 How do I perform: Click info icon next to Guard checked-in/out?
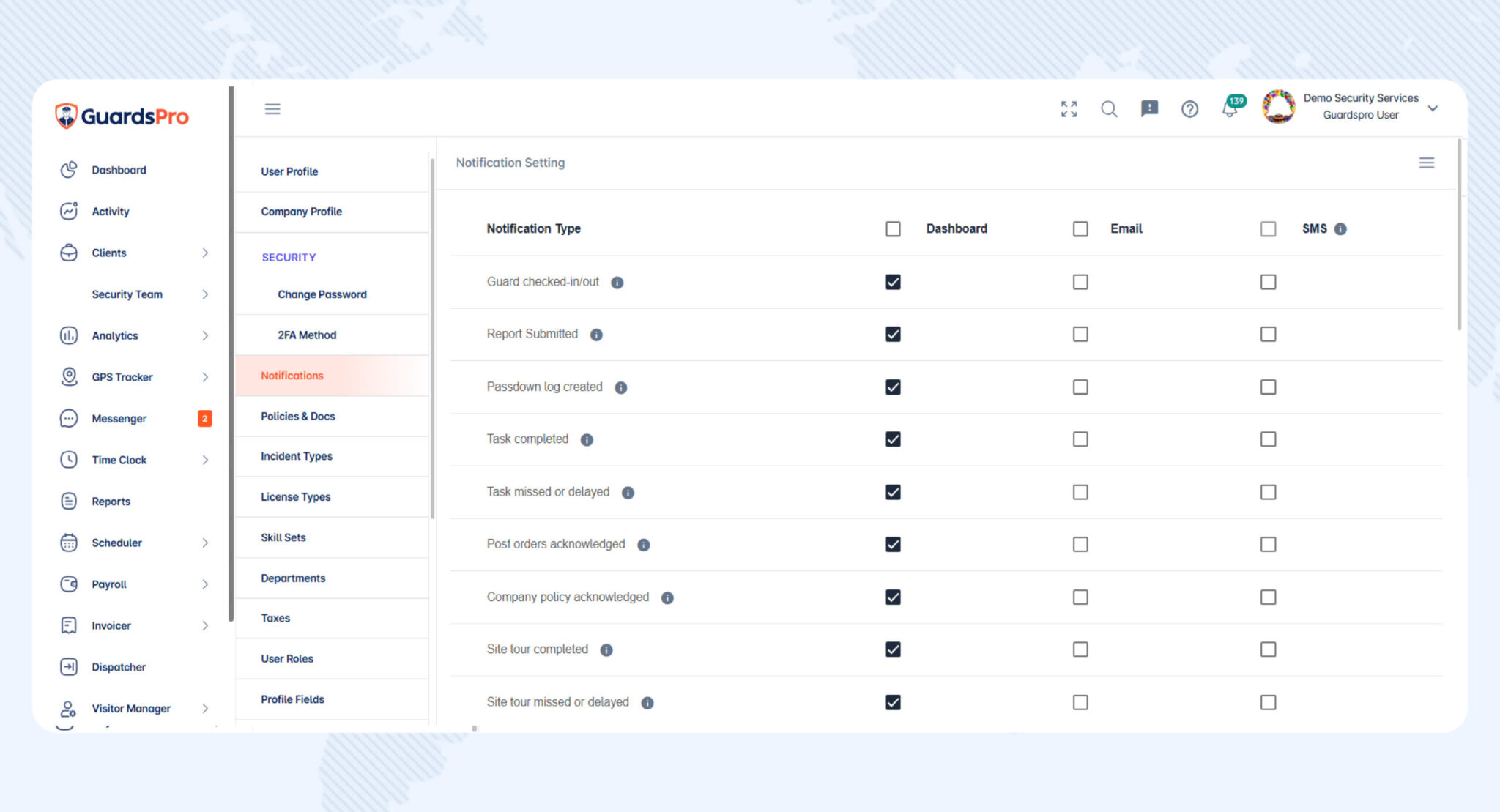pos(617,282)
